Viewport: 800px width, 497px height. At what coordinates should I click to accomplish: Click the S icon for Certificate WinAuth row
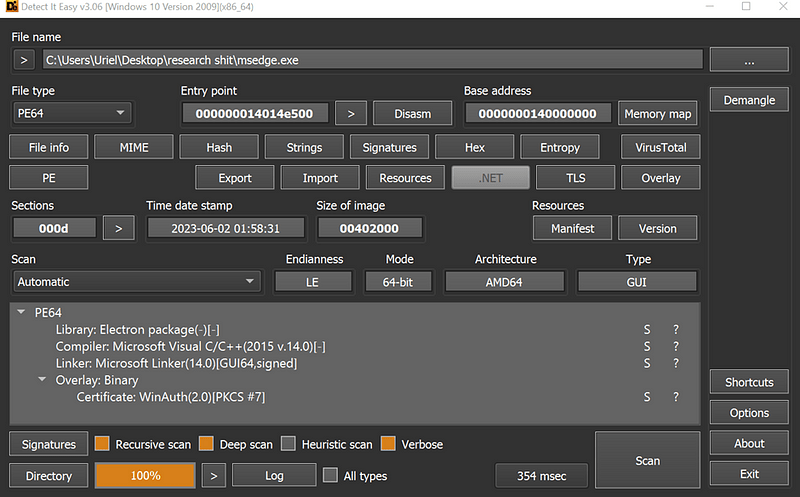[646, 397]
